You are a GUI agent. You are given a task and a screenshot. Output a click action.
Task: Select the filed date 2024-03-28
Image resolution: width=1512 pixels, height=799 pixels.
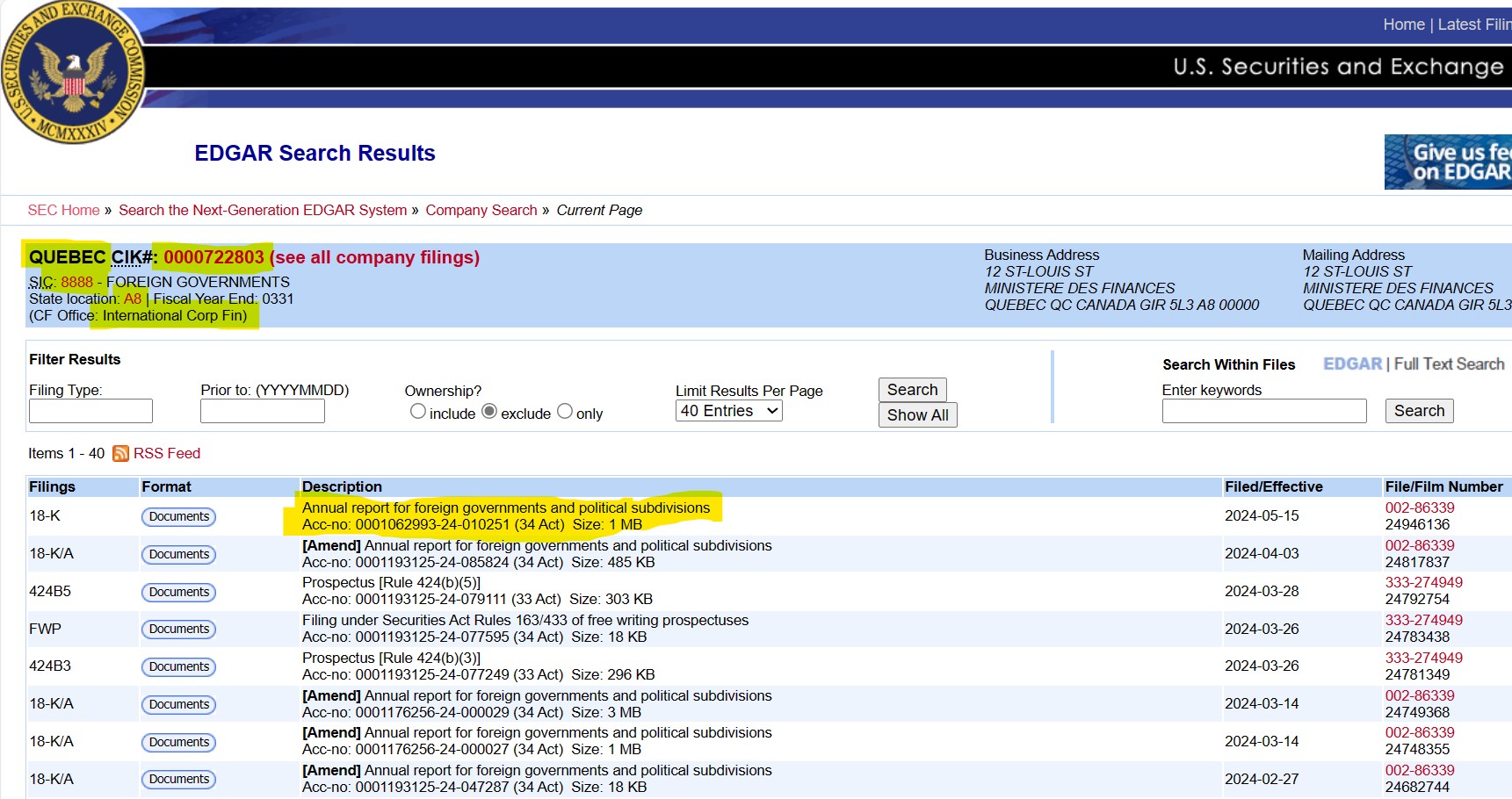tap(1262, 592)
